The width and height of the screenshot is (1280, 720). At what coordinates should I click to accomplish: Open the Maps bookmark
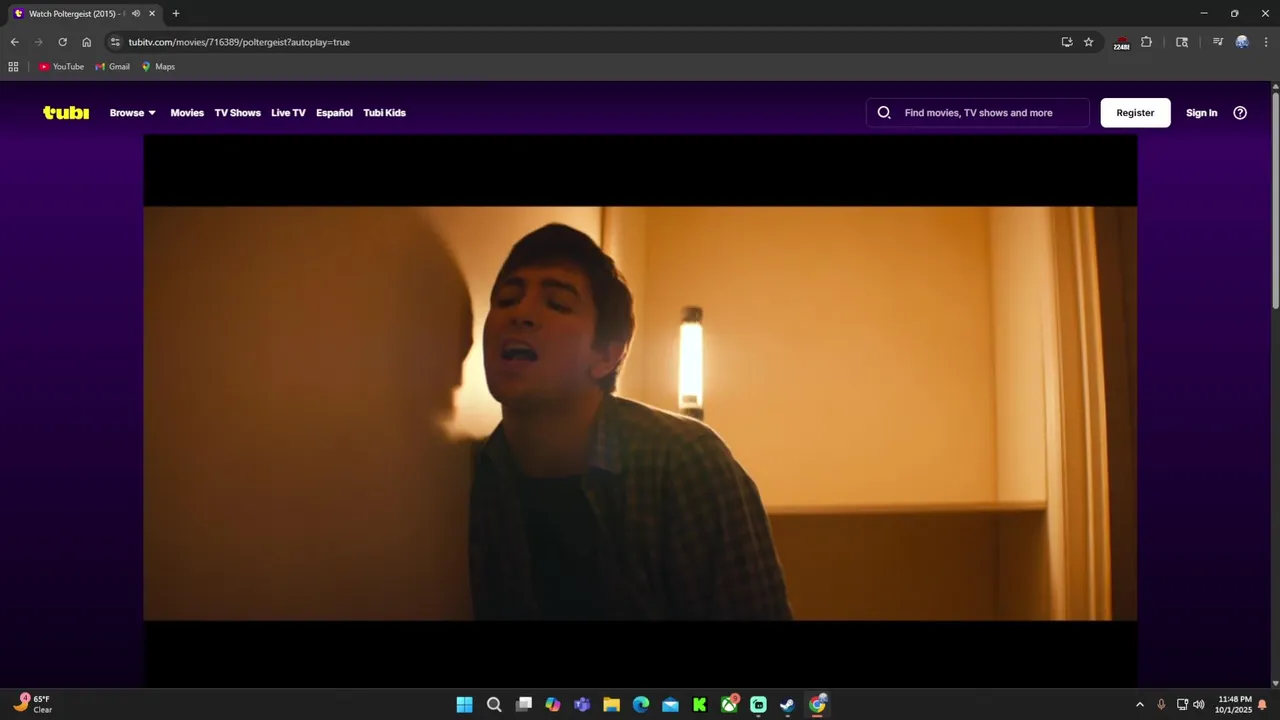tap(158, 67)
